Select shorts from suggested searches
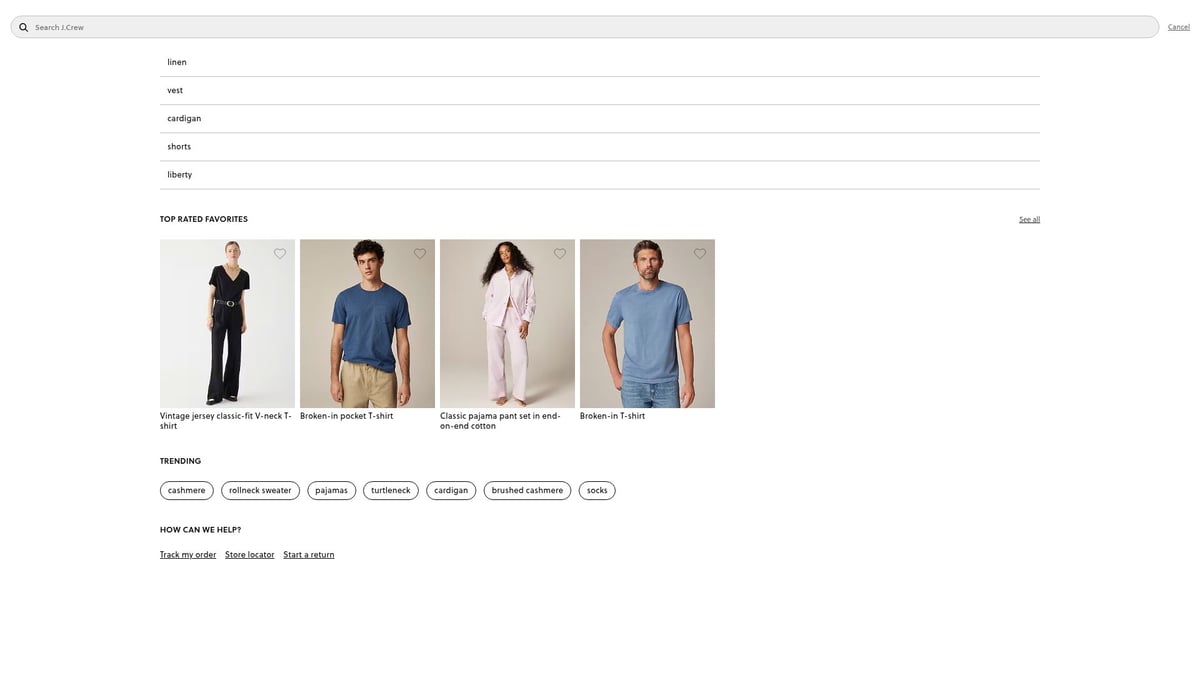Image resolution: width=1200 pixels, height=675 pixels. 179,146
